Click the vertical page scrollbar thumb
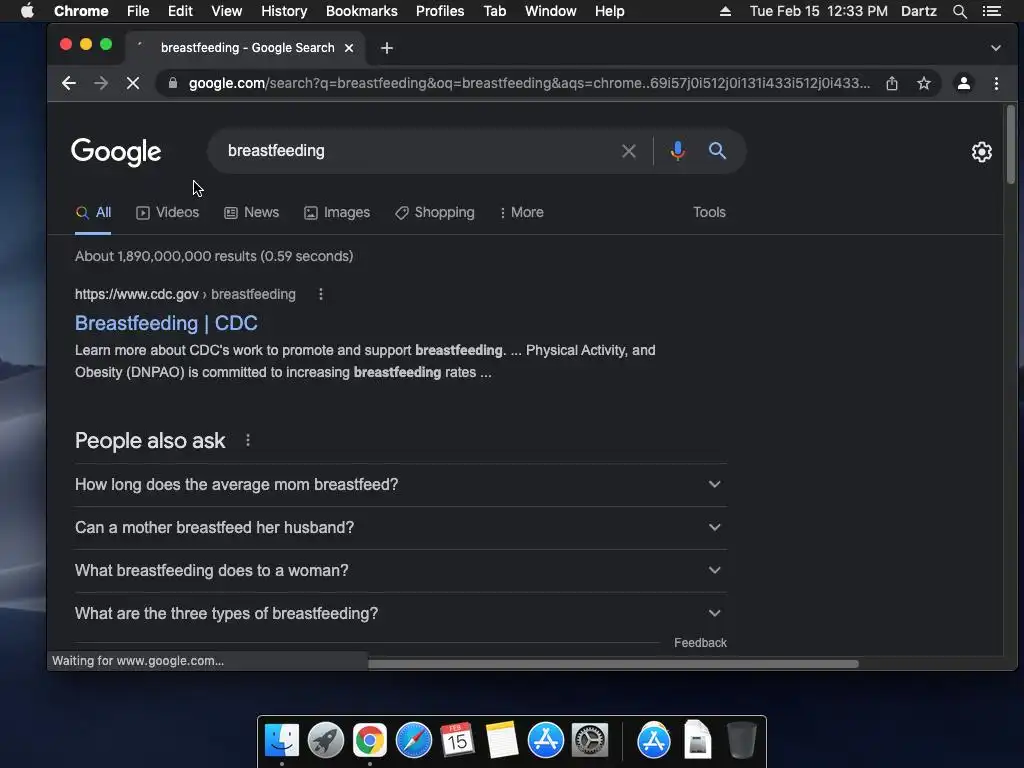 tap(1010, 144)
